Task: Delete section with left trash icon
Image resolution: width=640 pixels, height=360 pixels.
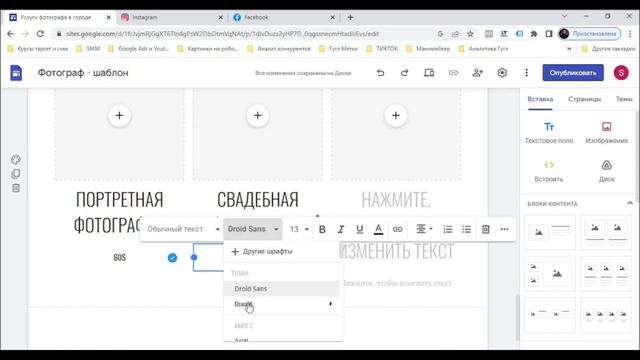Action: click(16, 188)
